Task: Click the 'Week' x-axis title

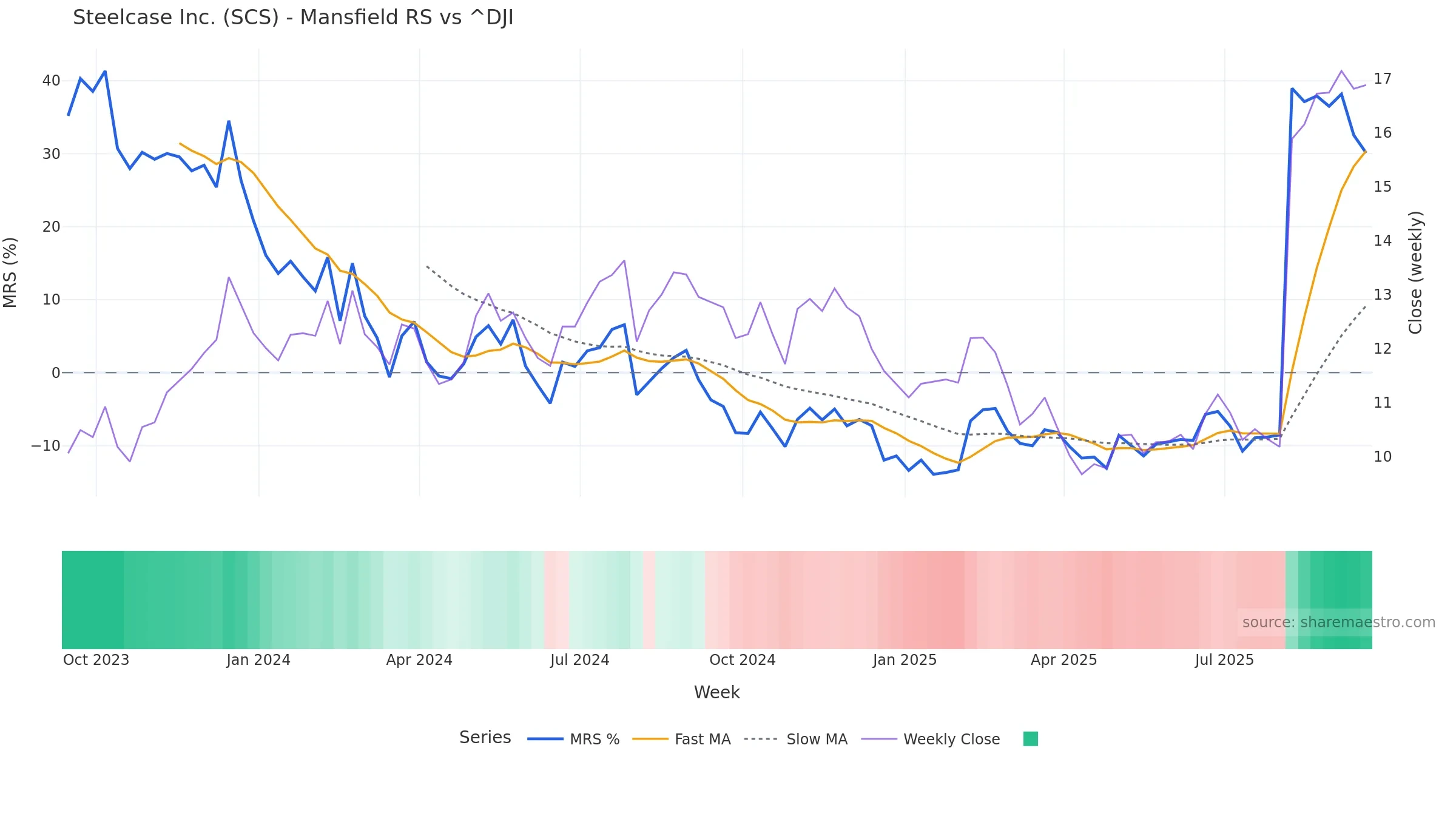Action: (716, 692)
